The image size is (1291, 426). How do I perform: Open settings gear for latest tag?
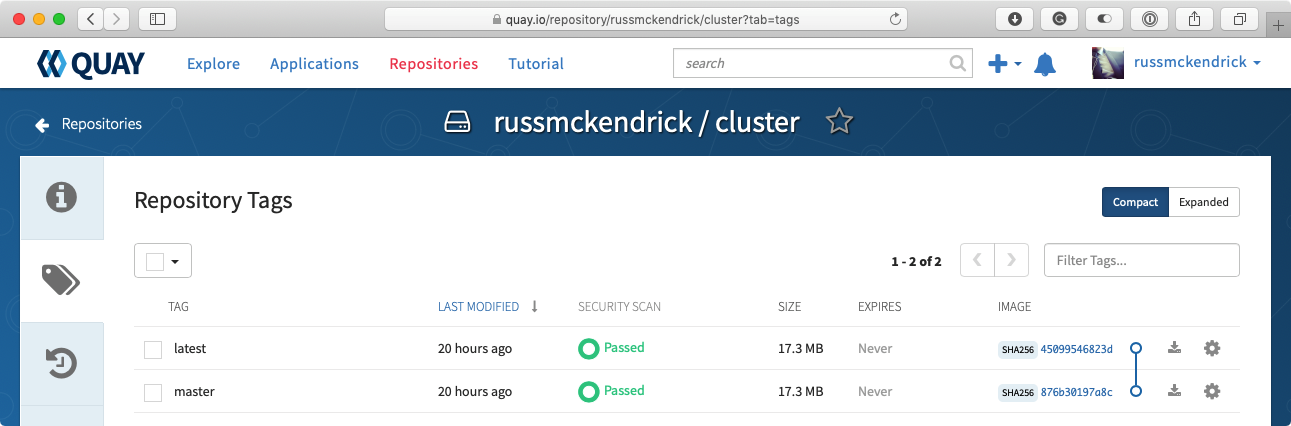[1212, 348]
